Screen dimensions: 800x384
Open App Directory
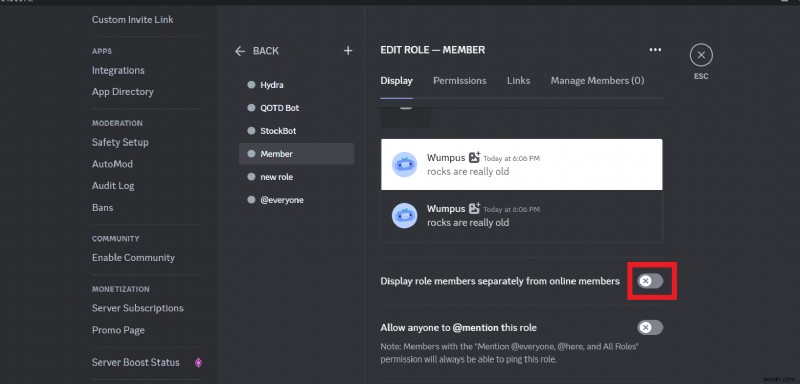pyautogui.click(x=122, y=92)
